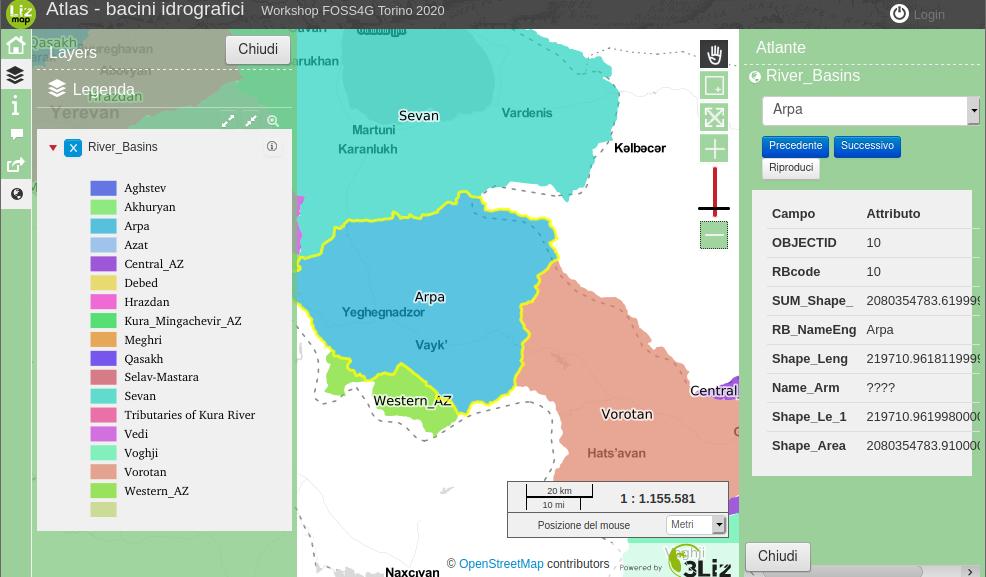Open the Information sidebar icon

[x=16, y=105]
